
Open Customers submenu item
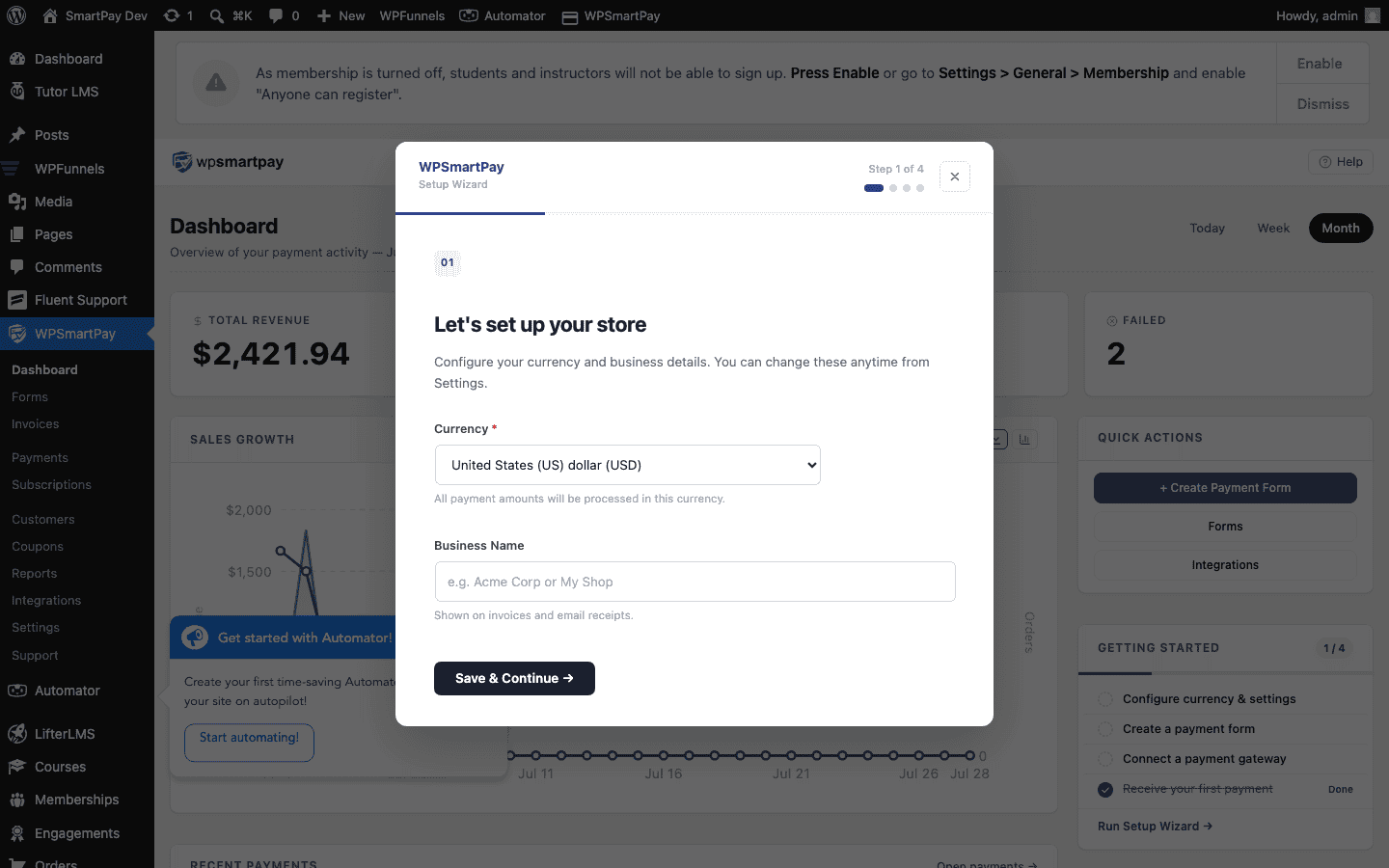tap(42, 520)
